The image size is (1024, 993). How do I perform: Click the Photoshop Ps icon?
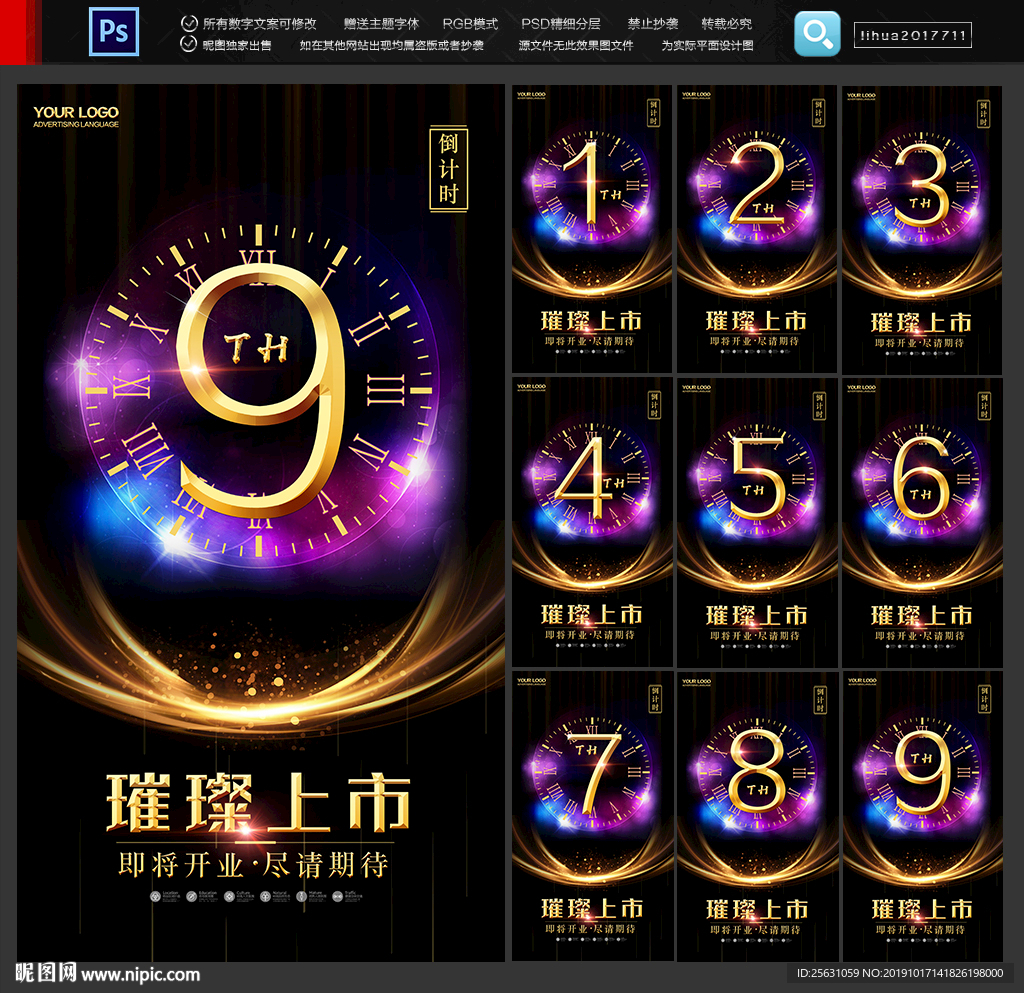coord(114,31)
